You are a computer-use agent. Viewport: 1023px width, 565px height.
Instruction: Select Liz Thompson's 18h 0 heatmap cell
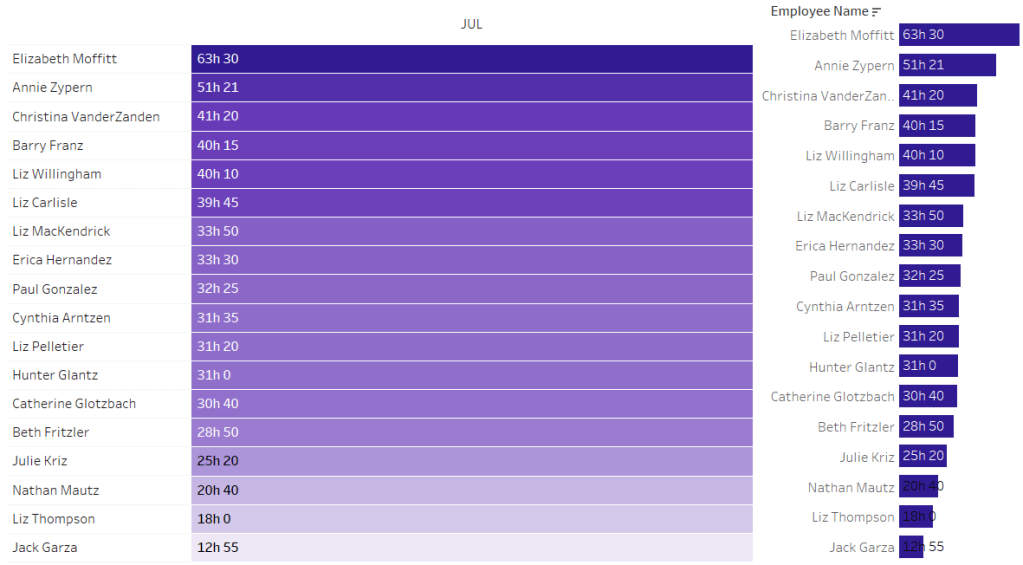point(471,519)
